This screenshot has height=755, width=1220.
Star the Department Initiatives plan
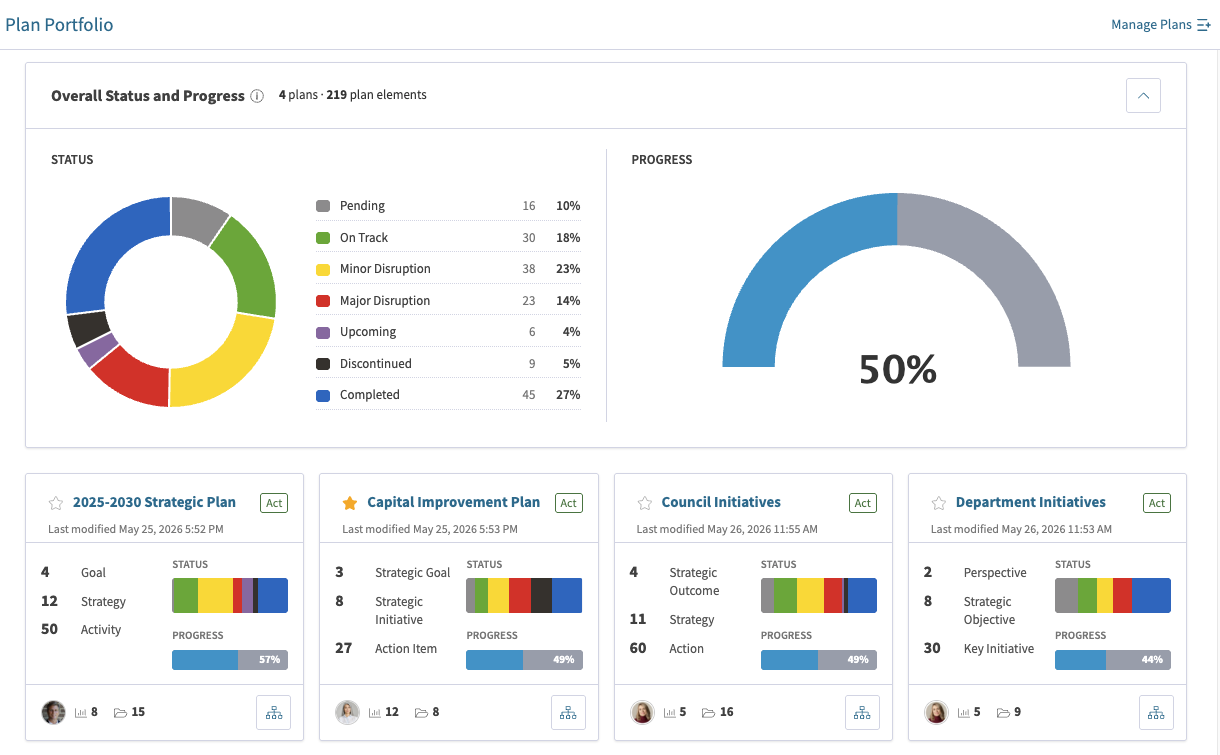pyautogui.click(x=938, y=503)
